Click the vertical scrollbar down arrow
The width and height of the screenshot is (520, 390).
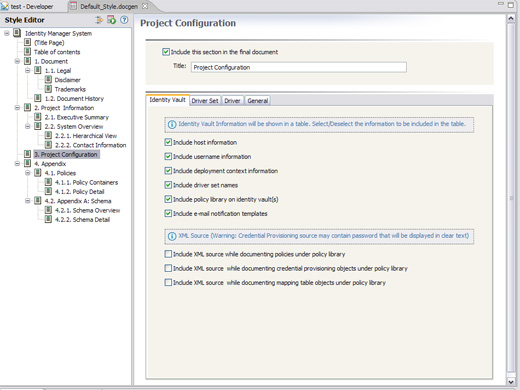tap(511, 382)
